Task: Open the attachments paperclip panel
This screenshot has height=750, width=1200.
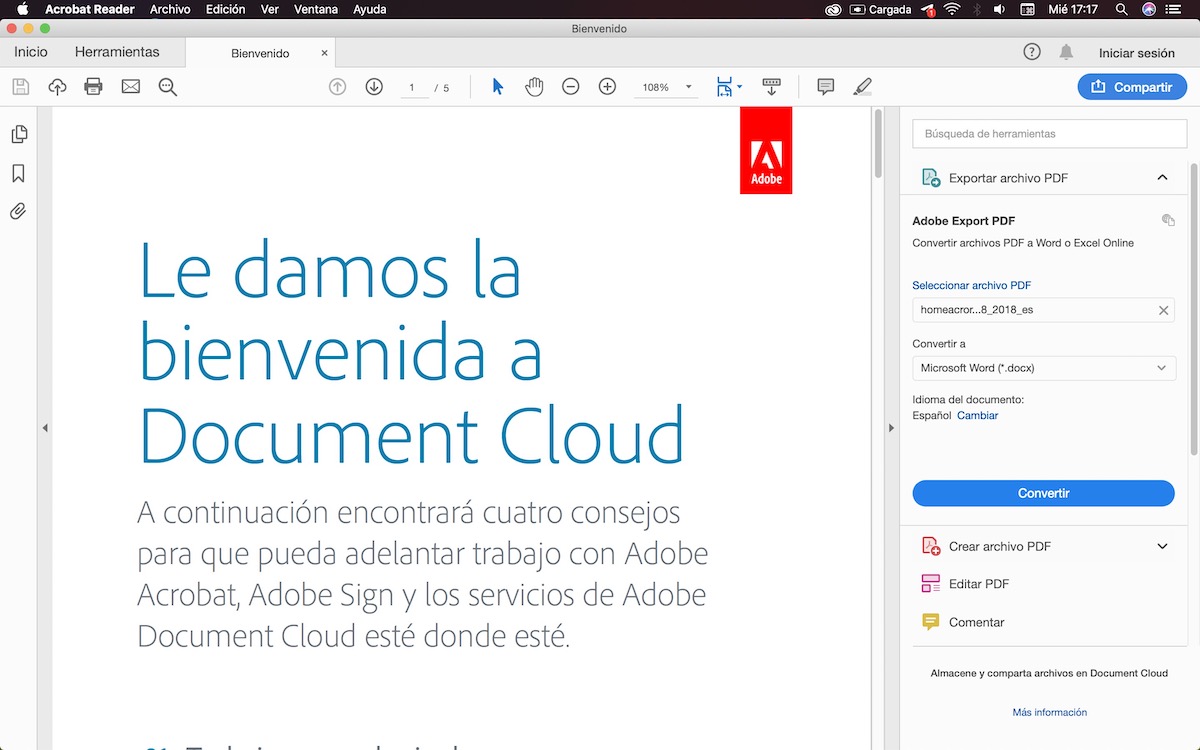Action: pos(18,212)
